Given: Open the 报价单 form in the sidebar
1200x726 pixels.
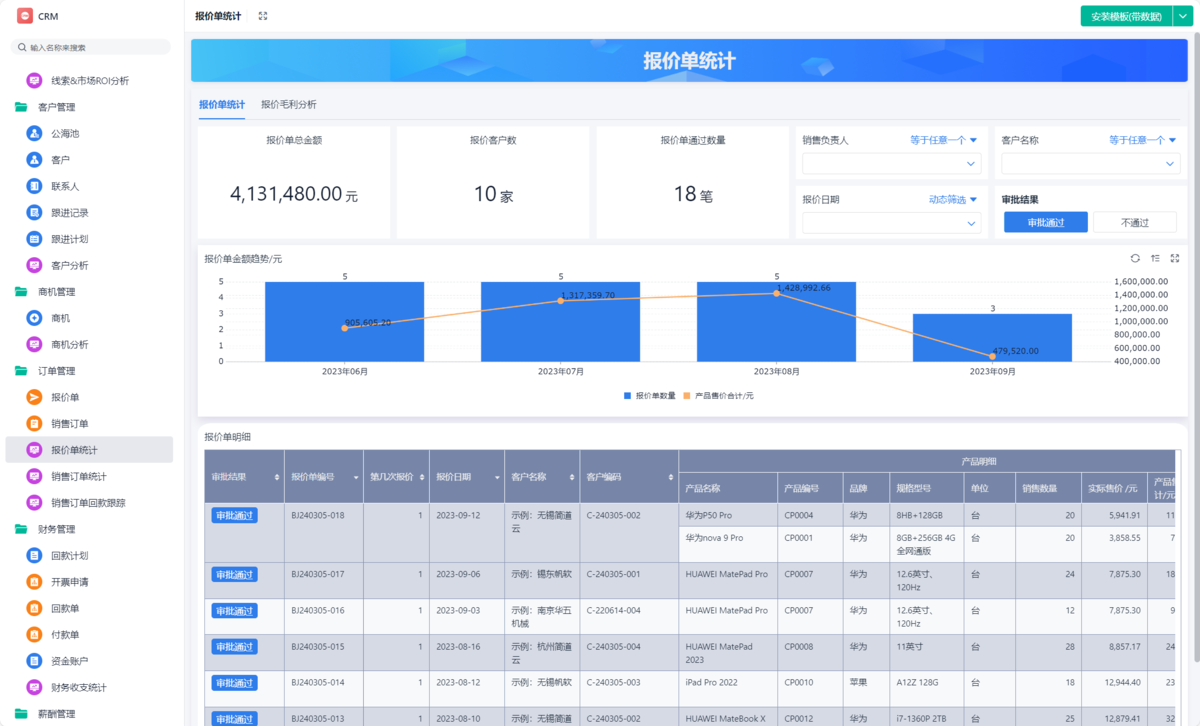Looking at the screenshot, I should click(90, 397).
